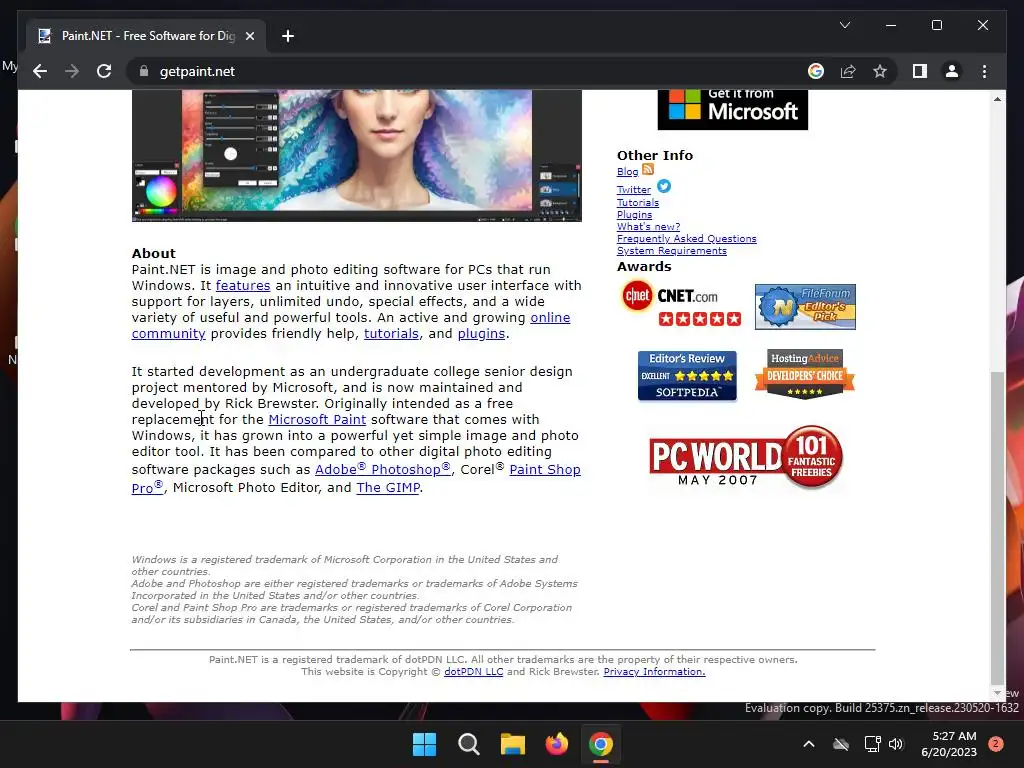1024x768 pixels.
Task: Follow the features link
Action: (242, 285)
